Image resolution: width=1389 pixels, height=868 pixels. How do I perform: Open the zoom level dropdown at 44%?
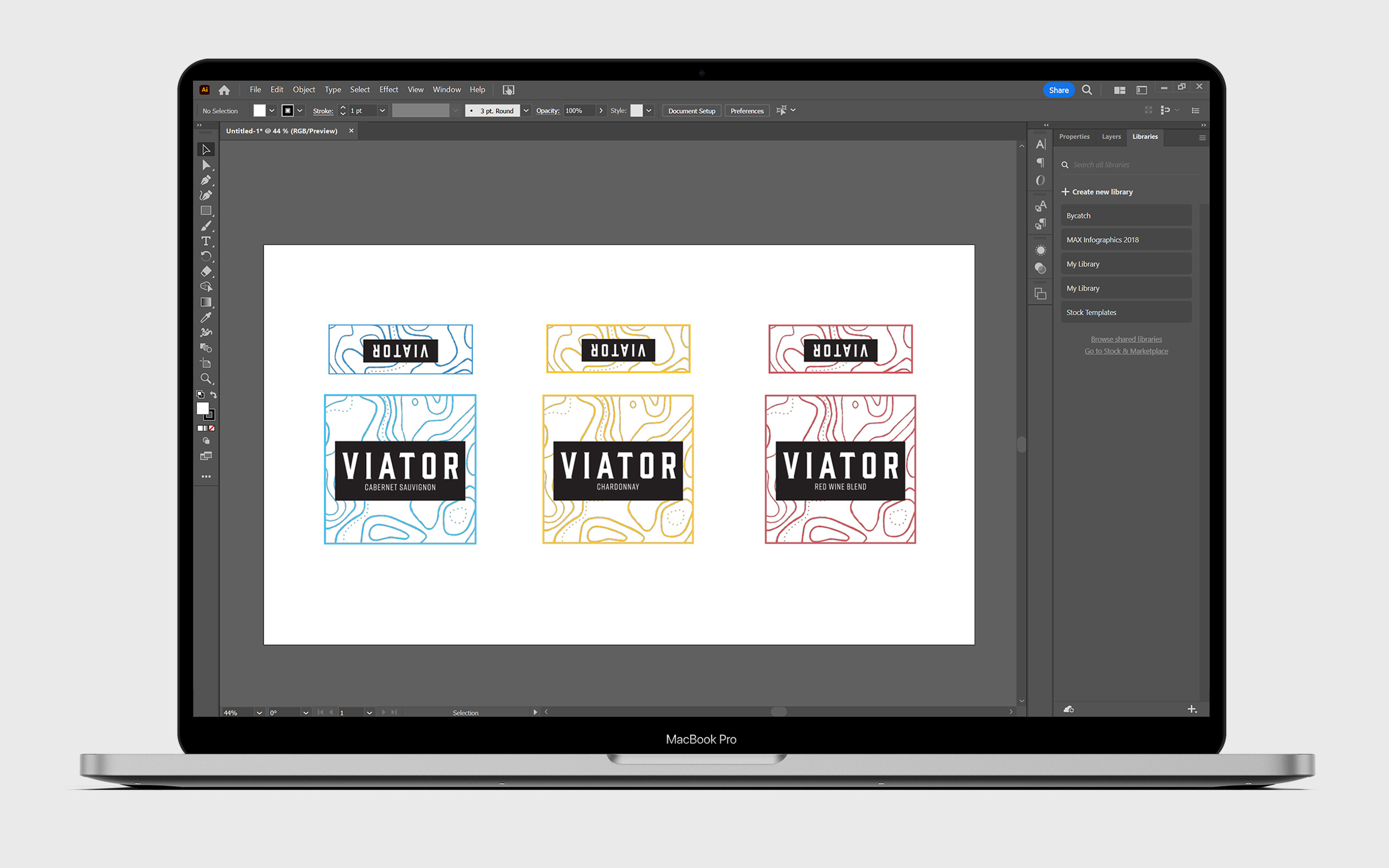pyautogui.click(x=259, y=712)
